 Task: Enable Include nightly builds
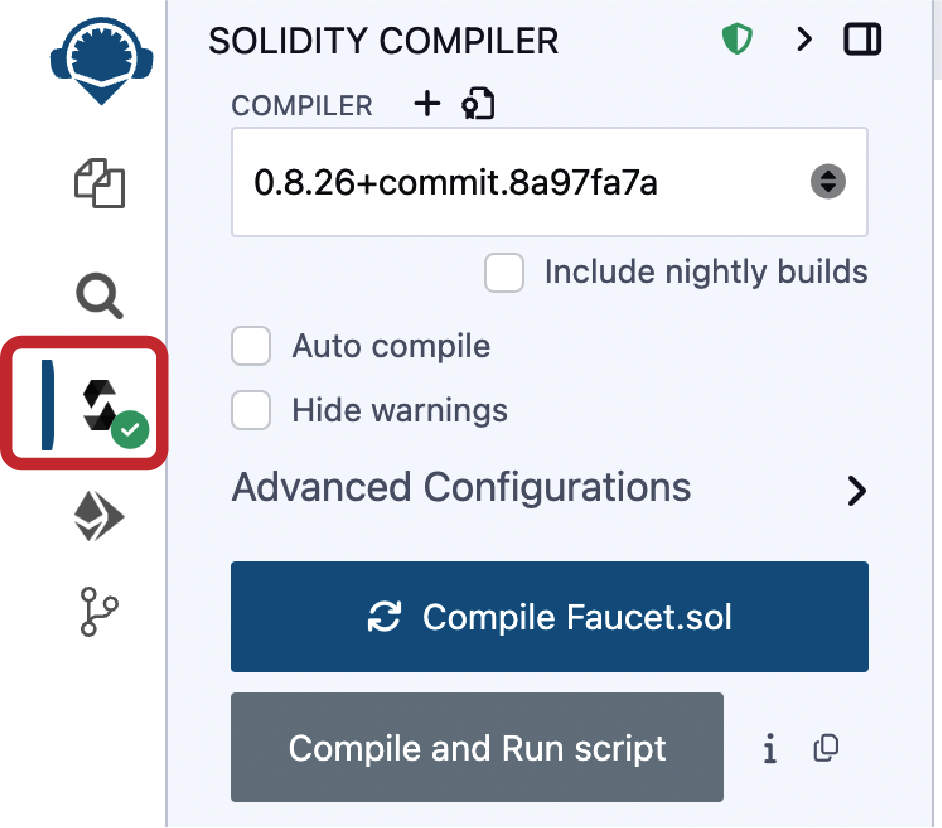[x=504, y=272]
